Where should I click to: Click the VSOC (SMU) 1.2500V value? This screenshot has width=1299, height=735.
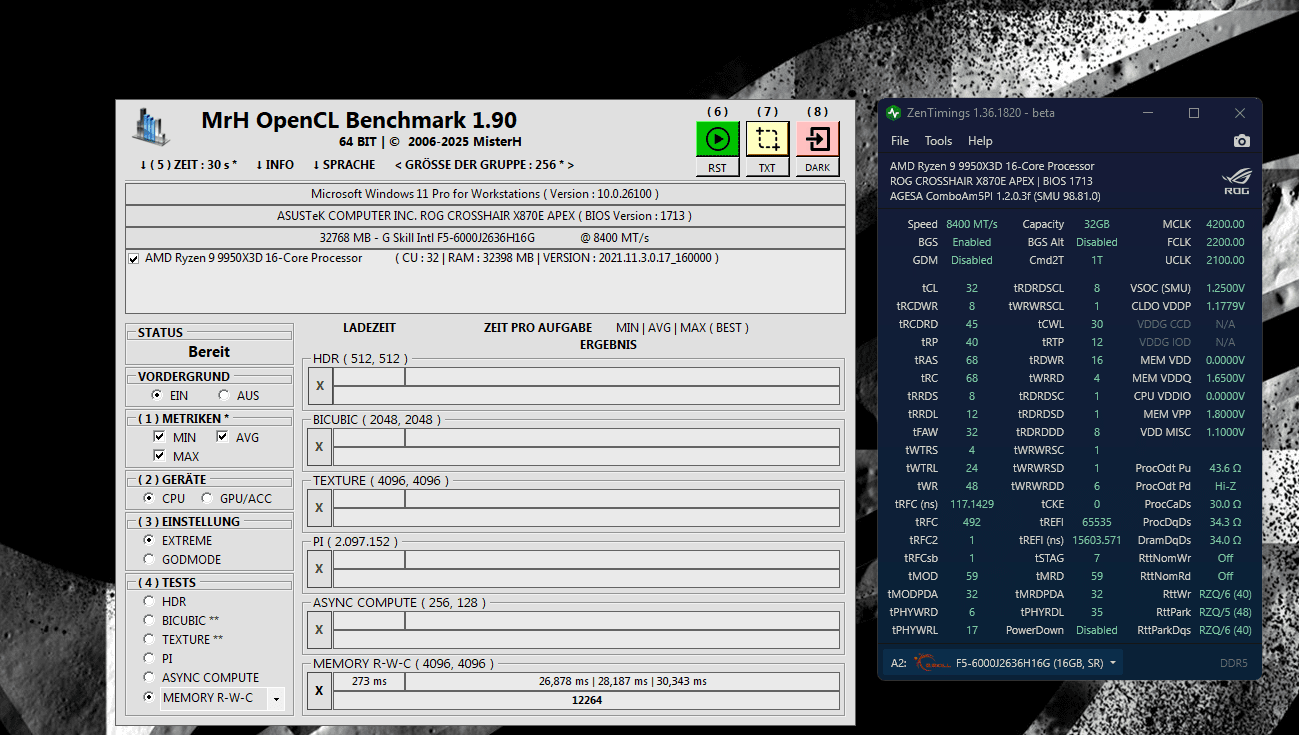pos(1225,288)
